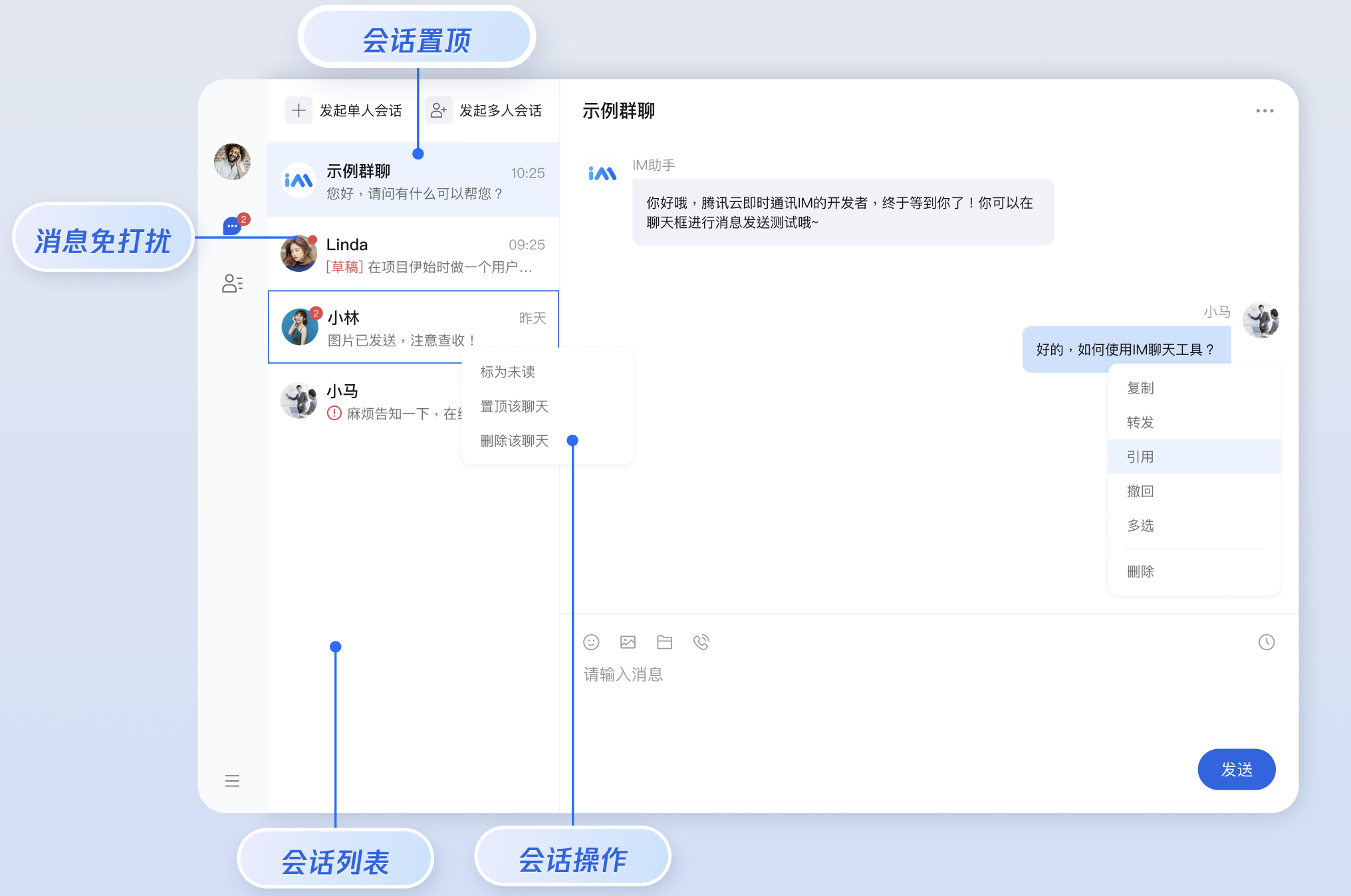Open the Linda conversation
The width and height of the screenshot is (1351, 896).
coord(413,255)
